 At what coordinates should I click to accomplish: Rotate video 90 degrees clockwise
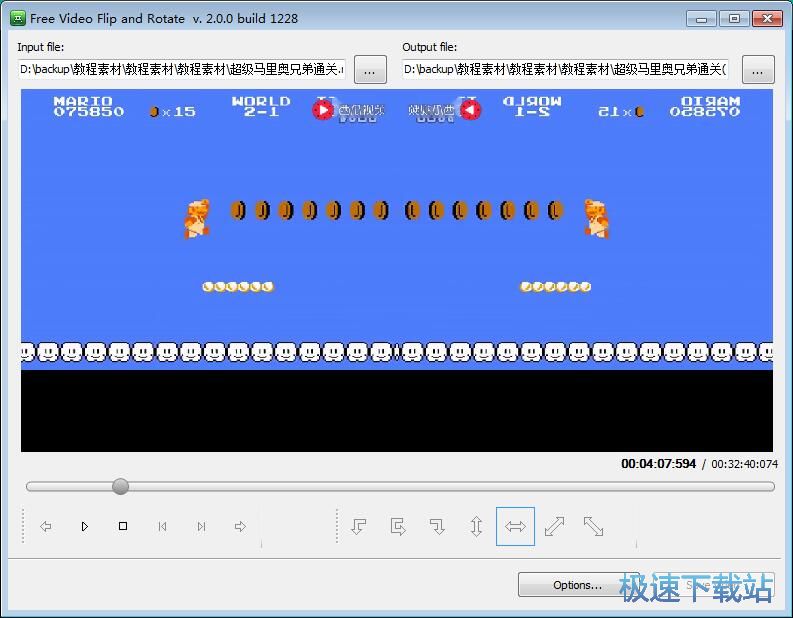coord(437,526)
